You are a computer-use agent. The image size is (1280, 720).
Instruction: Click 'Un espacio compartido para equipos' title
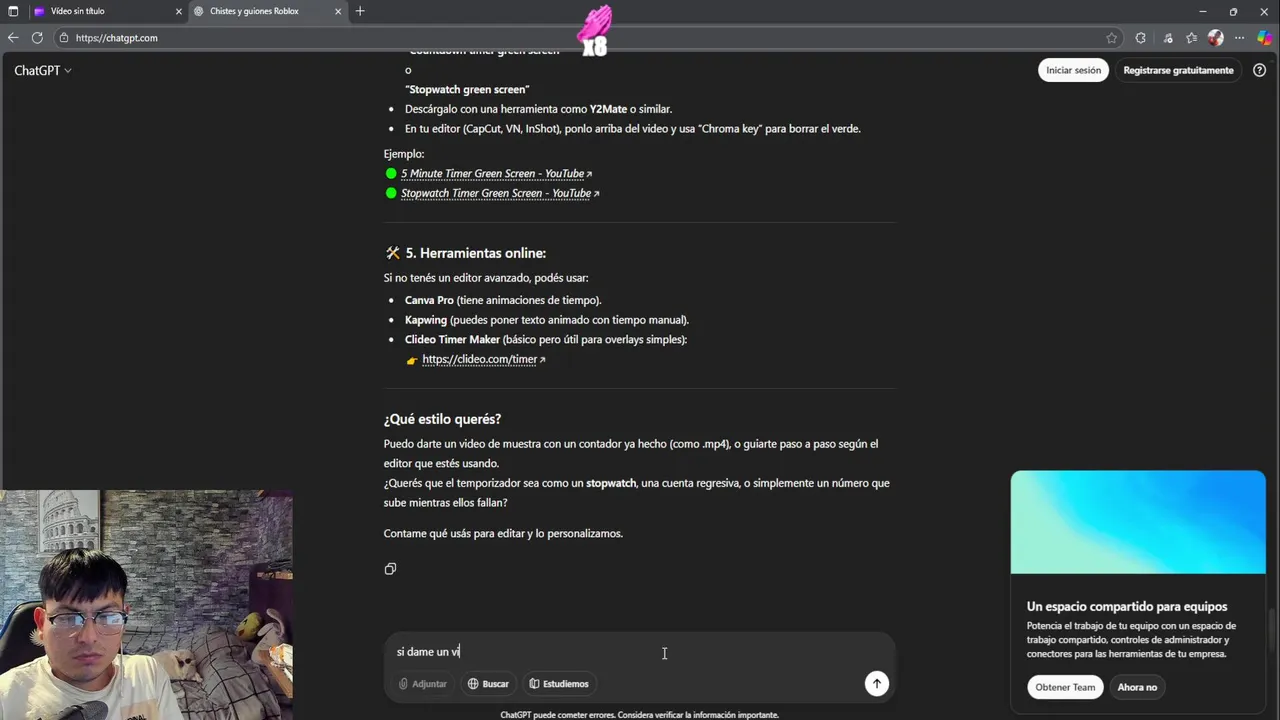1127,606
